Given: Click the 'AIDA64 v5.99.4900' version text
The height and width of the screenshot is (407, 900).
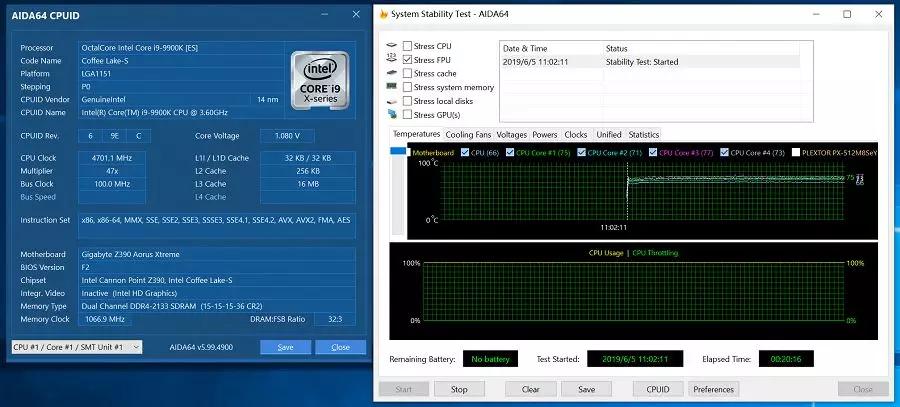Looking at the screenshot, I should [x=201, y=347].
